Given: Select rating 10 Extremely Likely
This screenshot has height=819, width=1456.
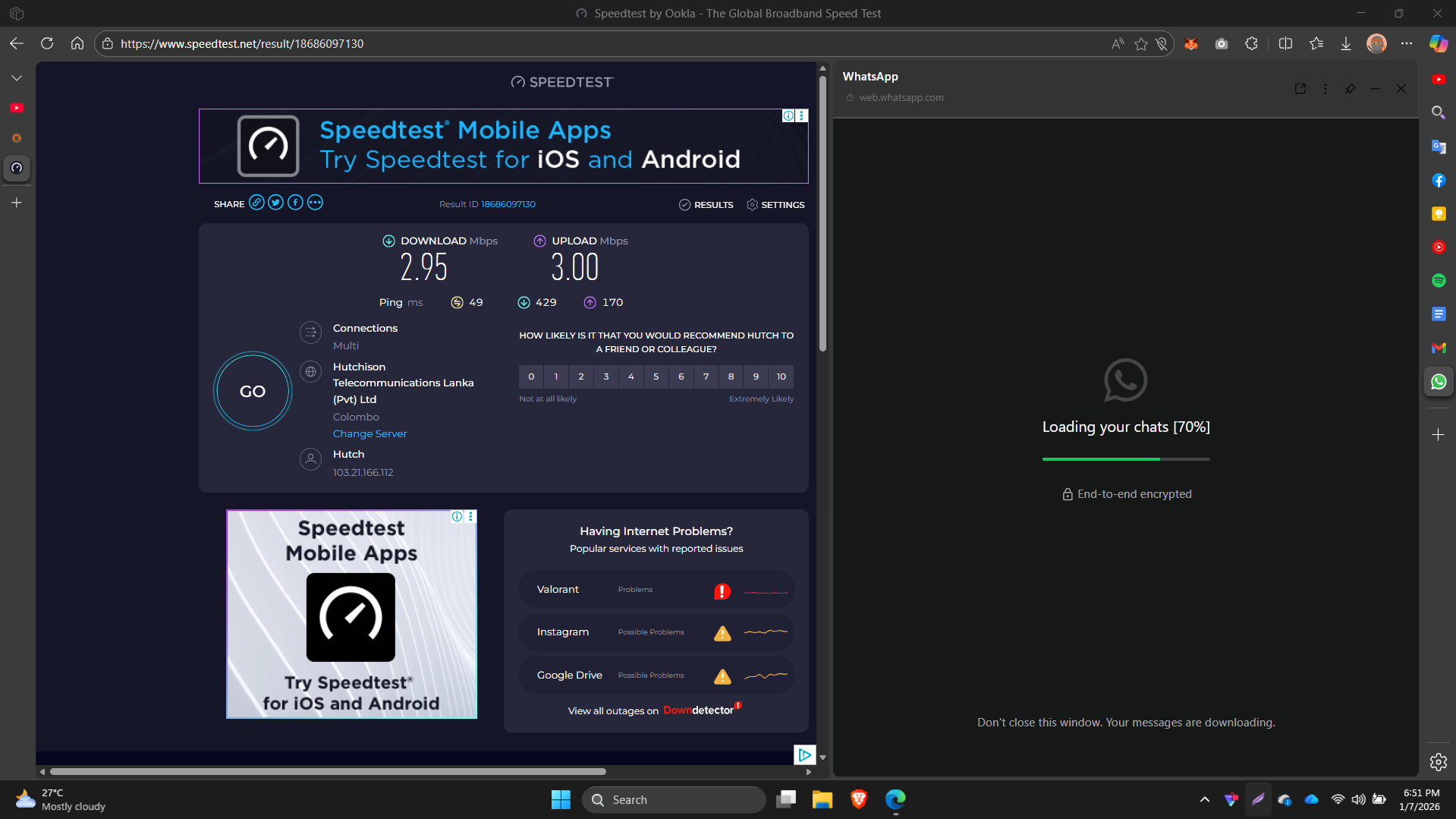Looking at the screenshot, I should coord(781,376).
